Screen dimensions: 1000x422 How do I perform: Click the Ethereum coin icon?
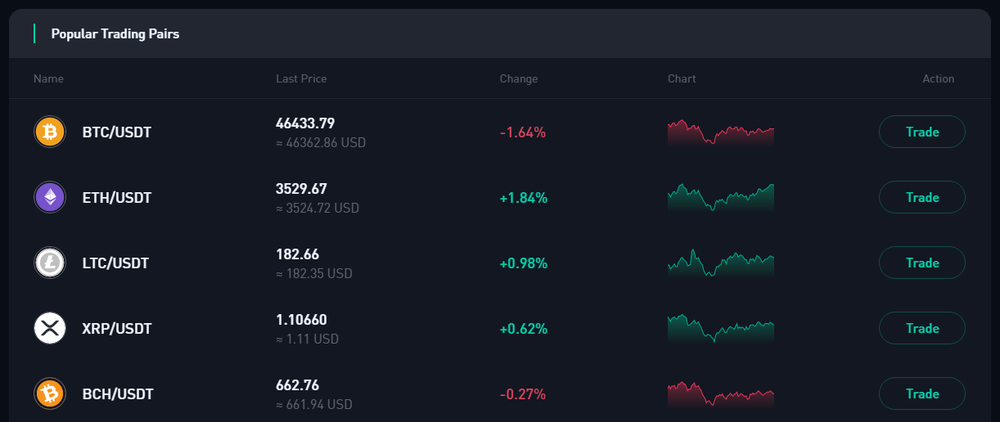49,197
